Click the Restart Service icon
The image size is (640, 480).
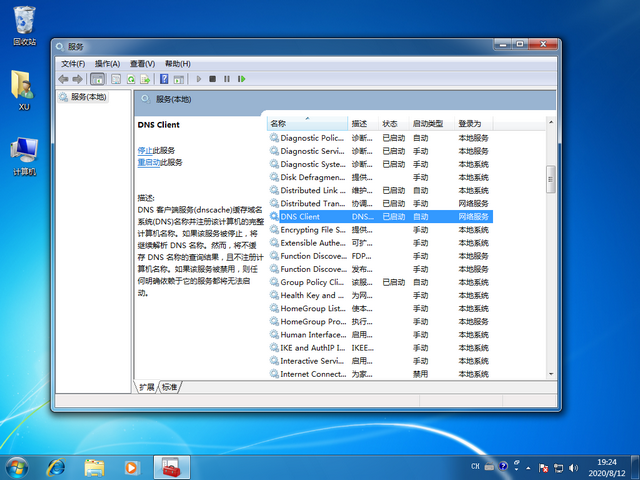242,79
